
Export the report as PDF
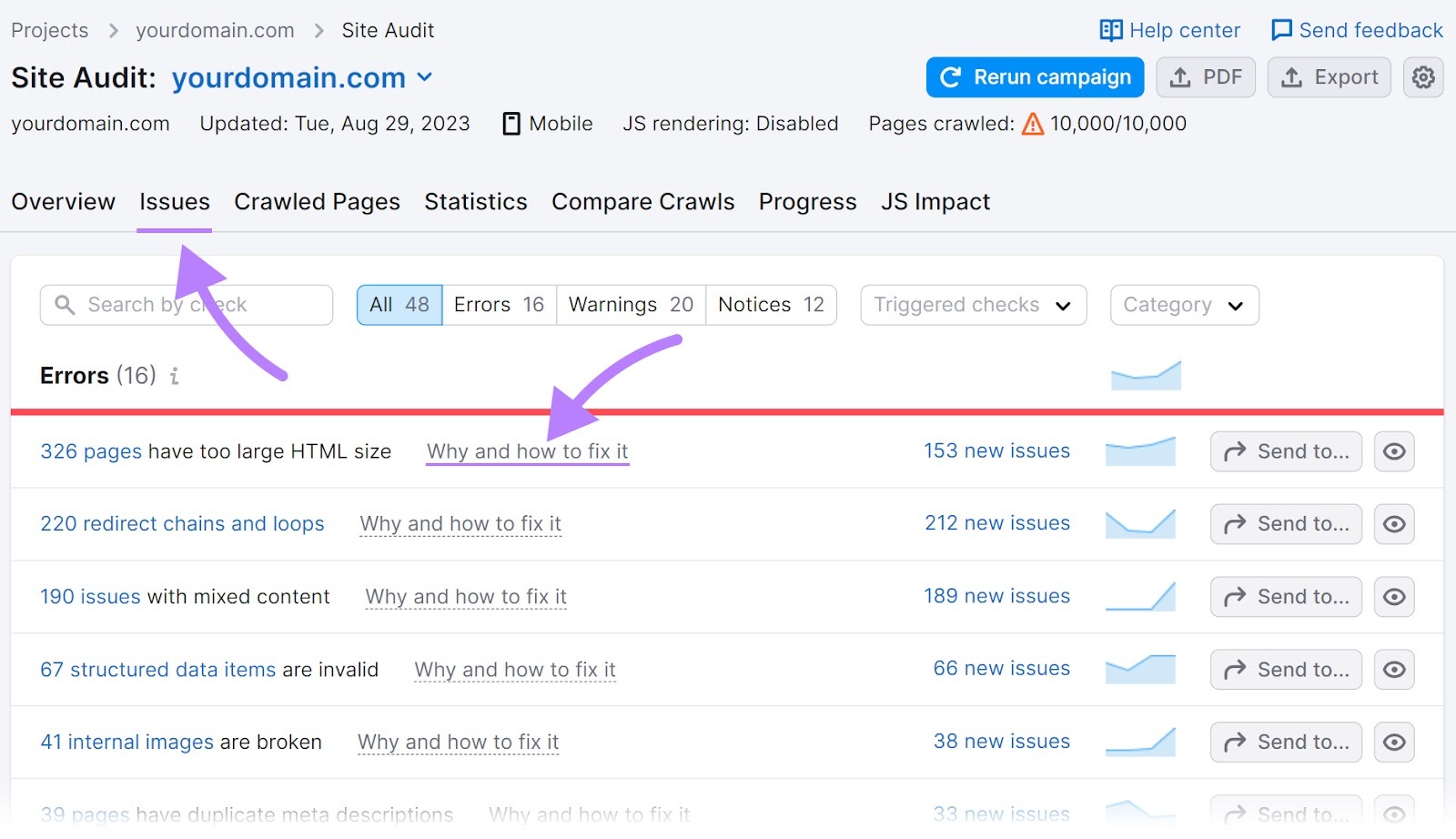coord(1206,77)
